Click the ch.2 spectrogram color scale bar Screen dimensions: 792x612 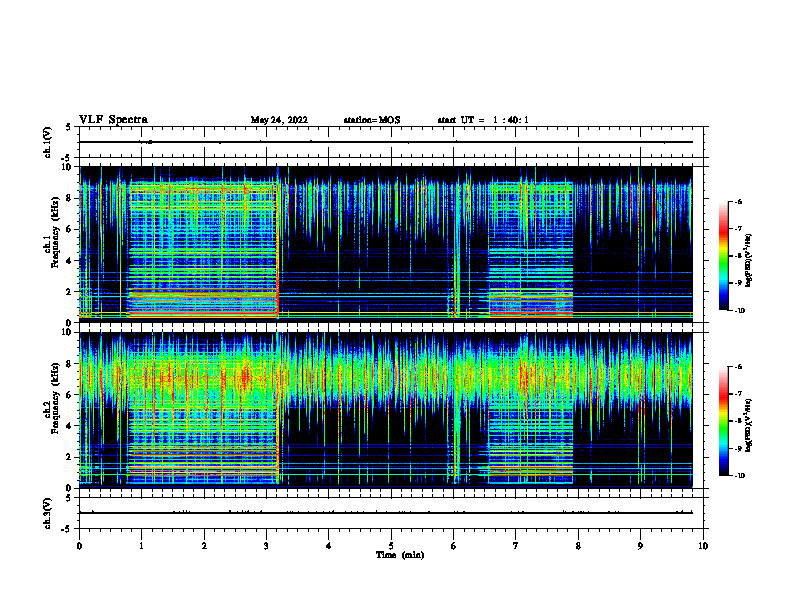pyautogui.click(x=723, y=421)
